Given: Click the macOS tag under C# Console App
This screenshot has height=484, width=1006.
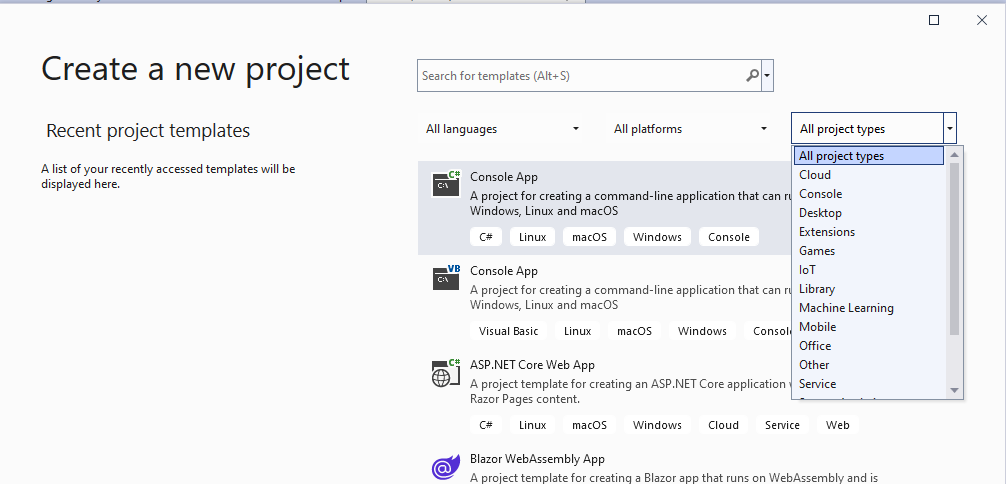Looking at the screenshot, I should 590,237.
